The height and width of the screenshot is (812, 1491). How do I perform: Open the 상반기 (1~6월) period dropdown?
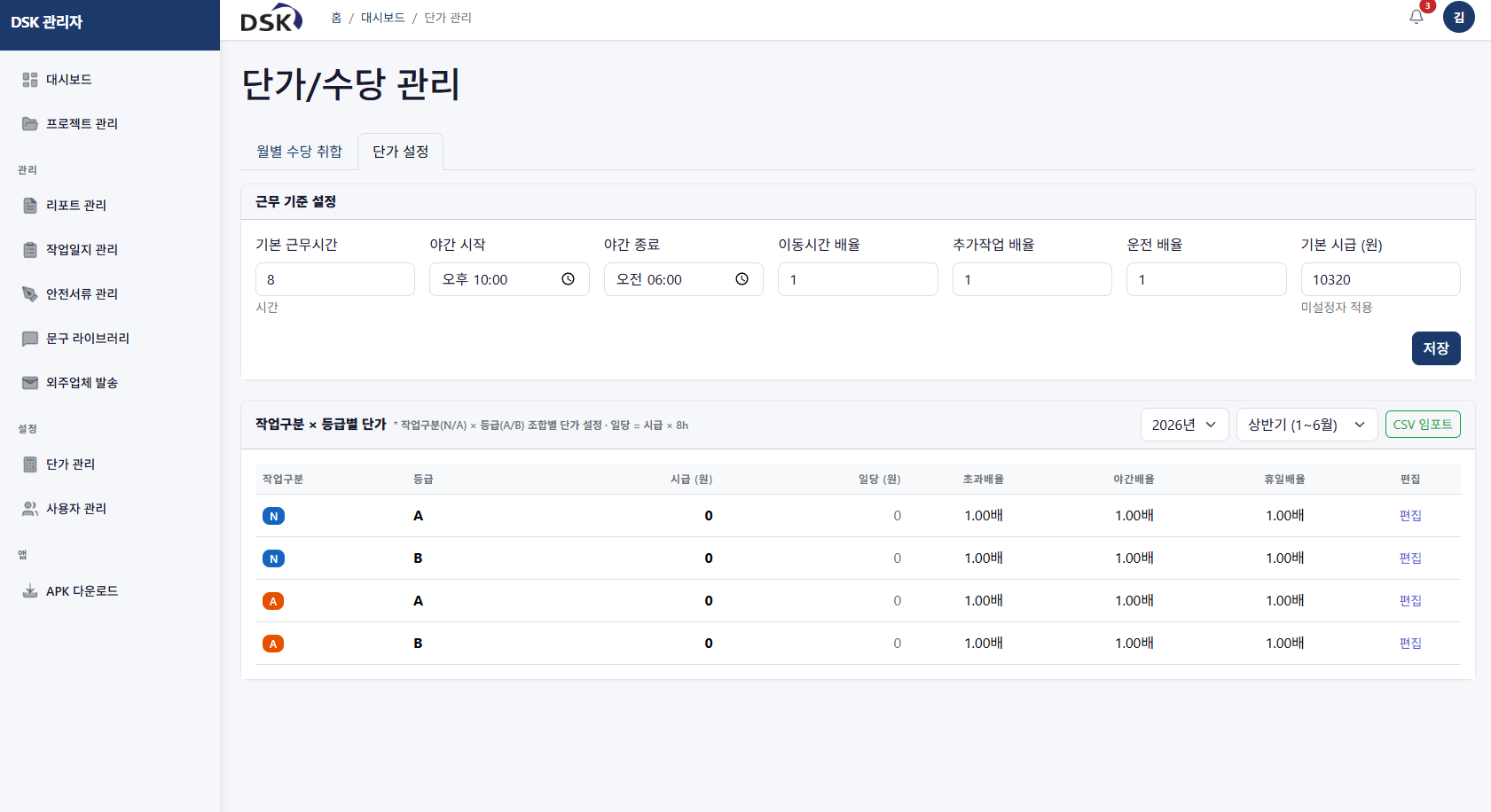1307,425
